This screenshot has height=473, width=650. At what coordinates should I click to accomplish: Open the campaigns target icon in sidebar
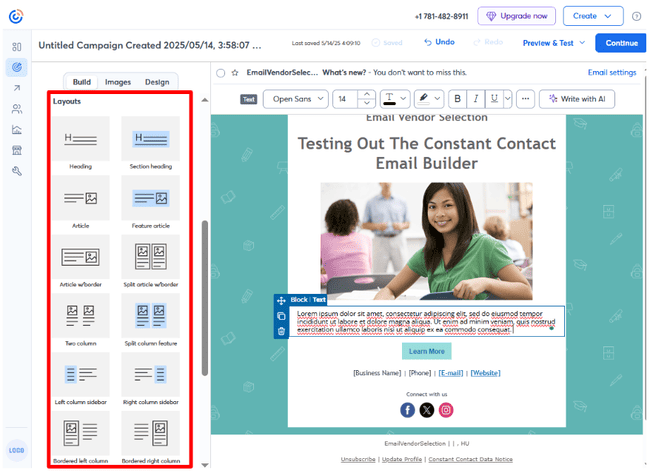[17, 67]
